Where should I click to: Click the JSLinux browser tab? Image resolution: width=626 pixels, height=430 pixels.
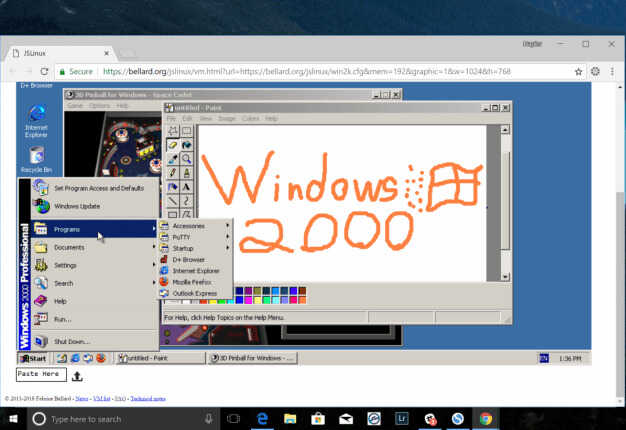(x=62, y=53)
